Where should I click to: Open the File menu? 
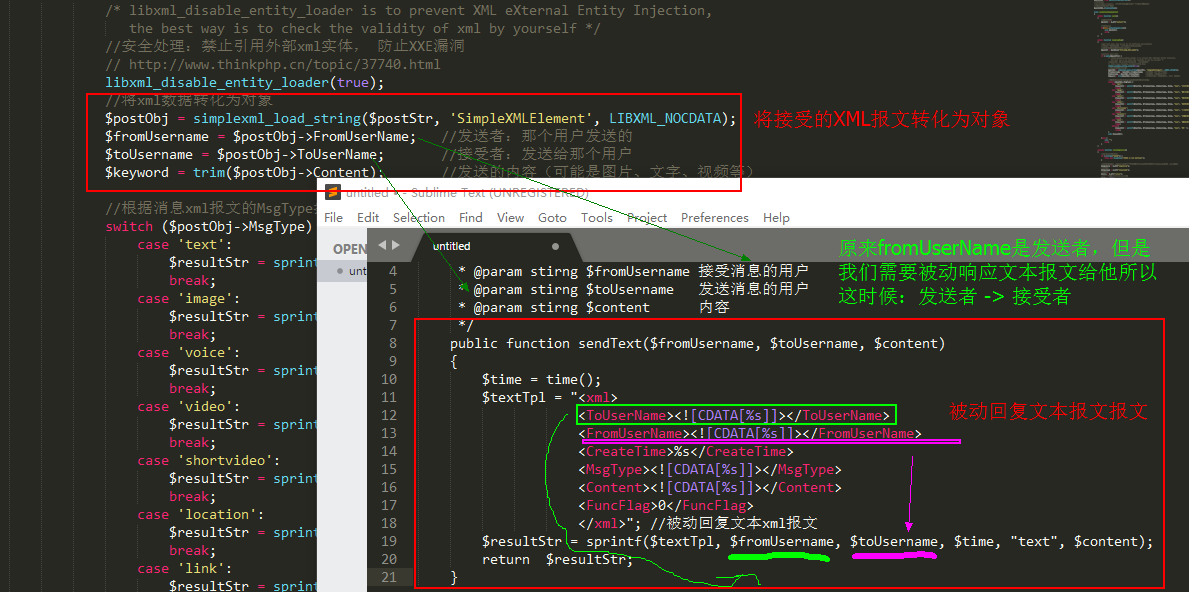coord(334,217)
